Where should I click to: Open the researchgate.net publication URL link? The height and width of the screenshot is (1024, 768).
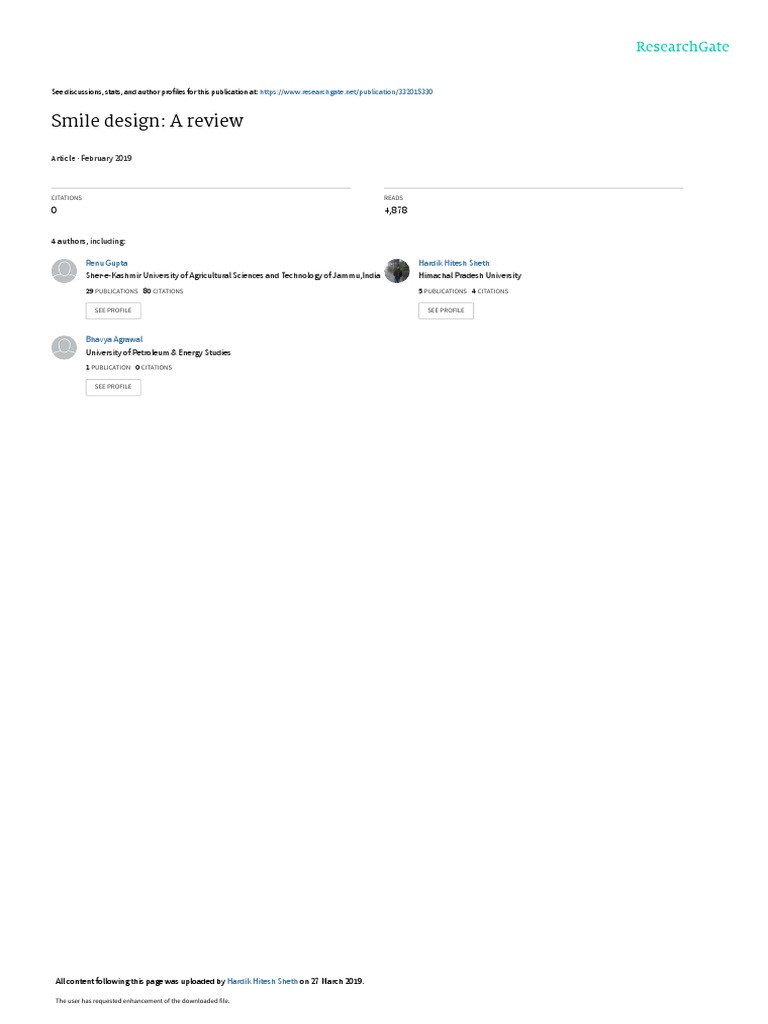[346, 92]
